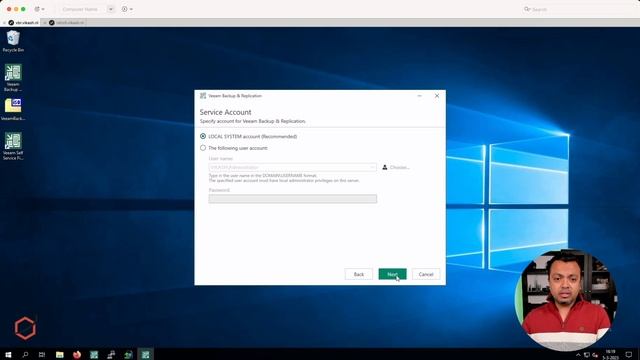
Task: Open the circular info dropdown in toolbar
Action: coord(127,9)
